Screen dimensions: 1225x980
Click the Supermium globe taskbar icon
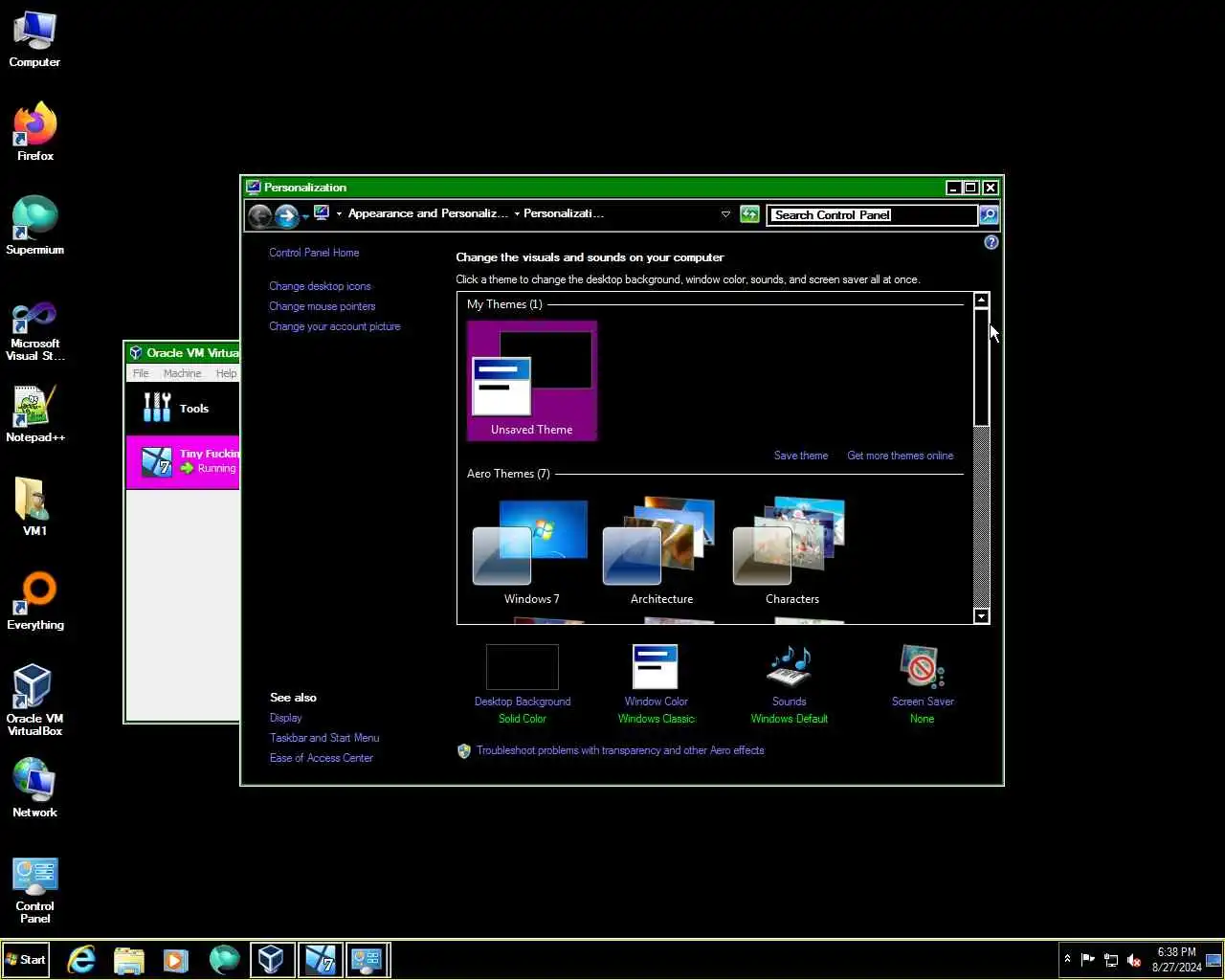[x=224, y=960]
